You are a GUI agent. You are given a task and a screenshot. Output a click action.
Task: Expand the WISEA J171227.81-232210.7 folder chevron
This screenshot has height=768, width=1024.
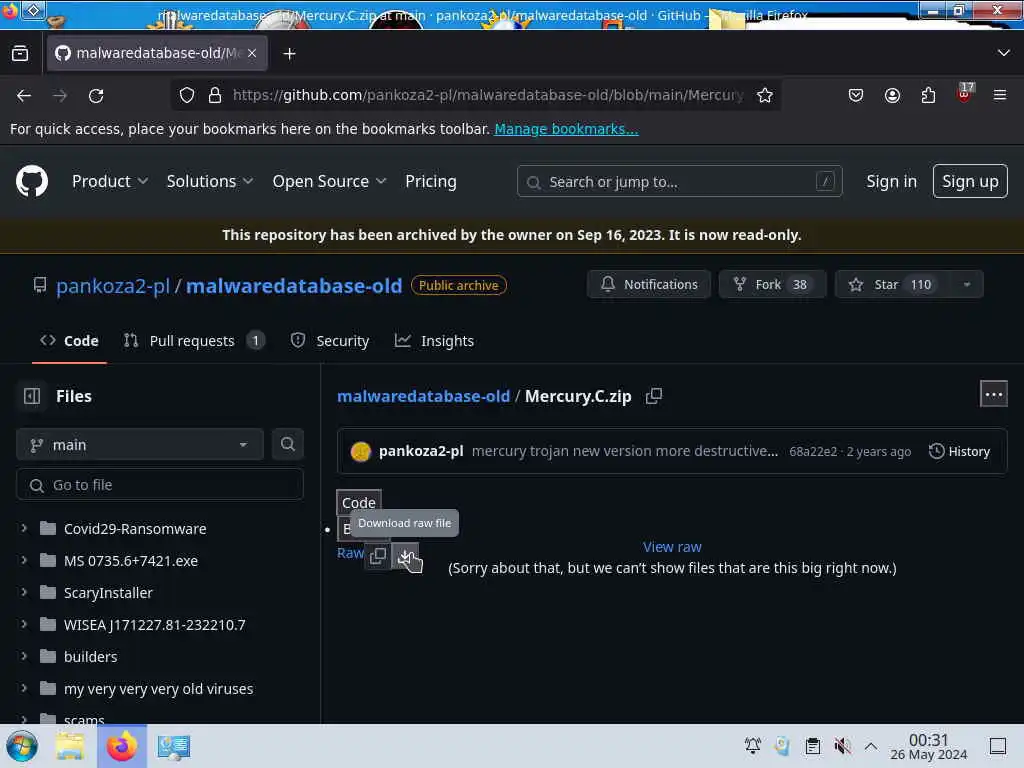coord(24,624)
